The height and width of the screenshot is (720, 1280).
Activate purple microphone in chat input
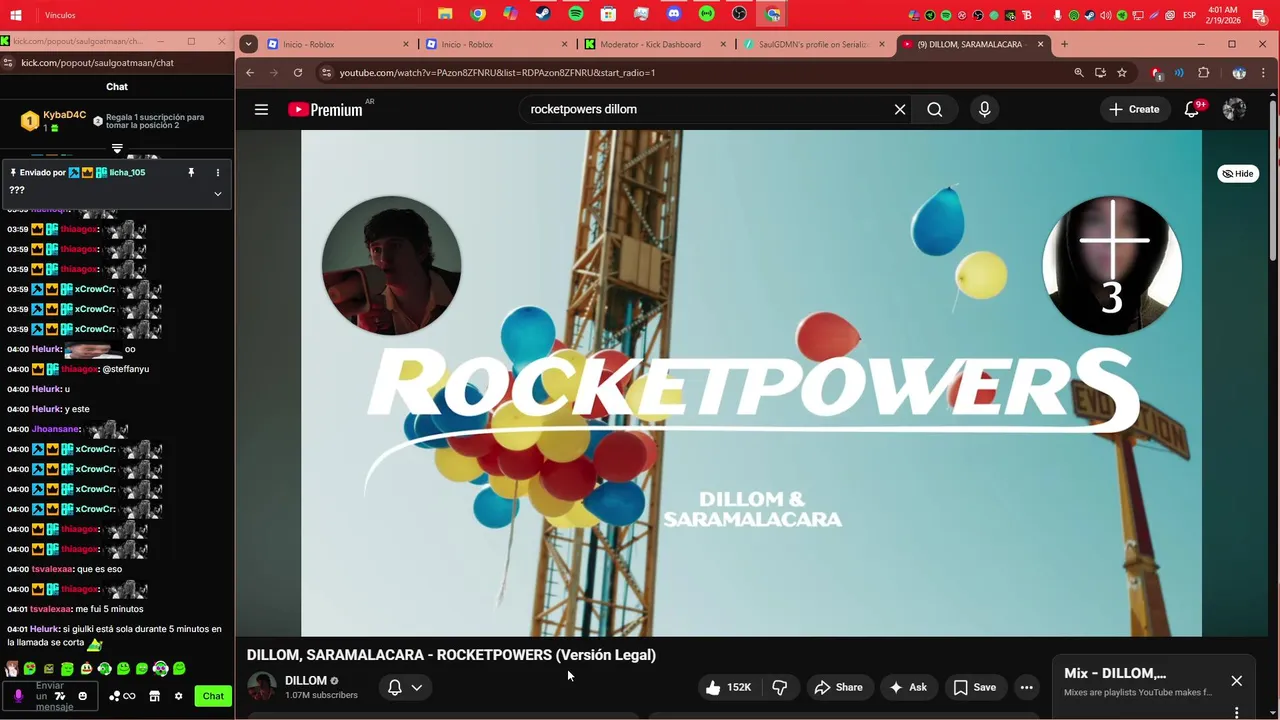coord(18,696)
